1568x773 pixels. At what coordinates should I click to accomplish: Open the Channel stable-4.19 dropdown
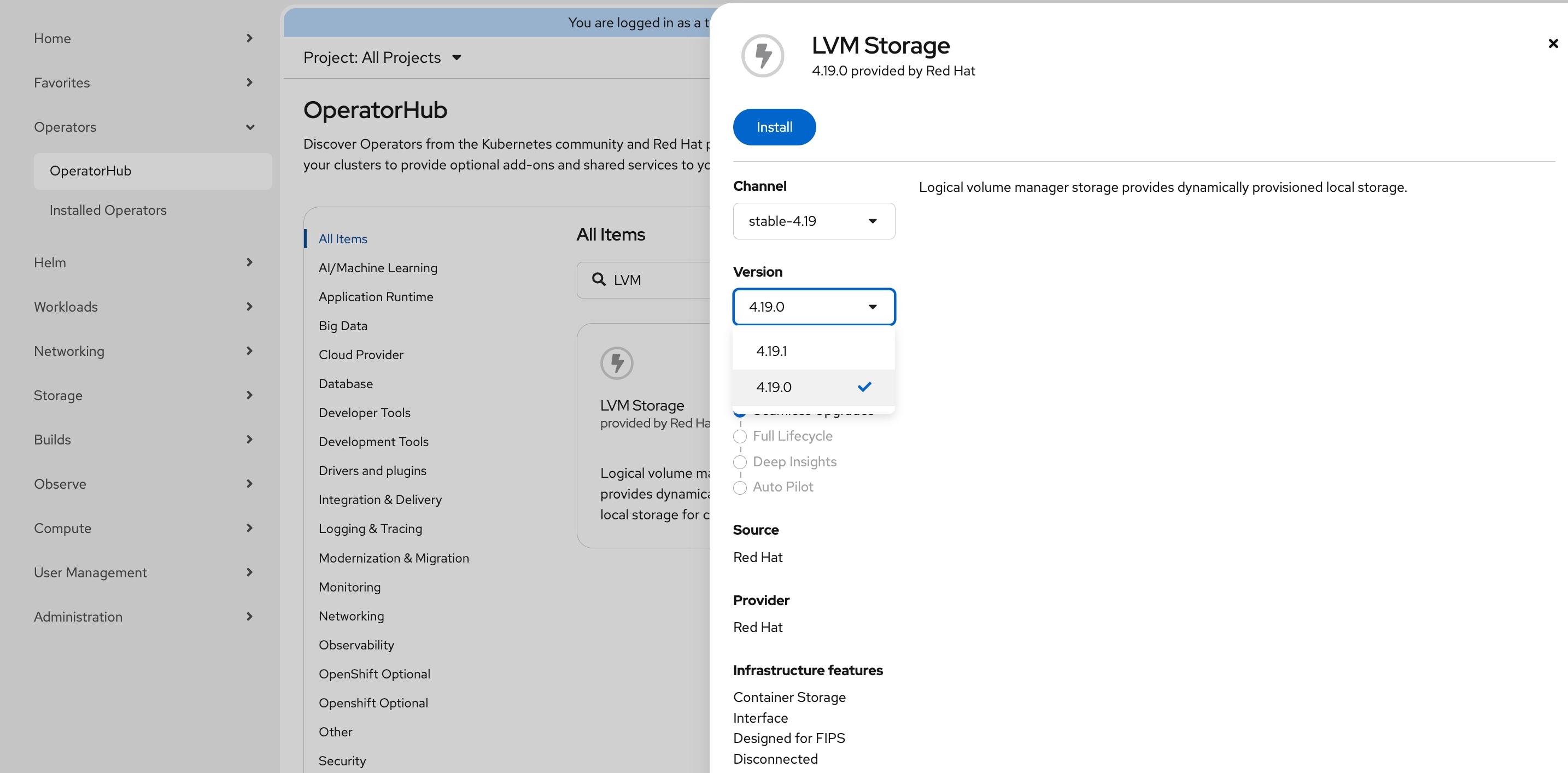tap(814, 221)
